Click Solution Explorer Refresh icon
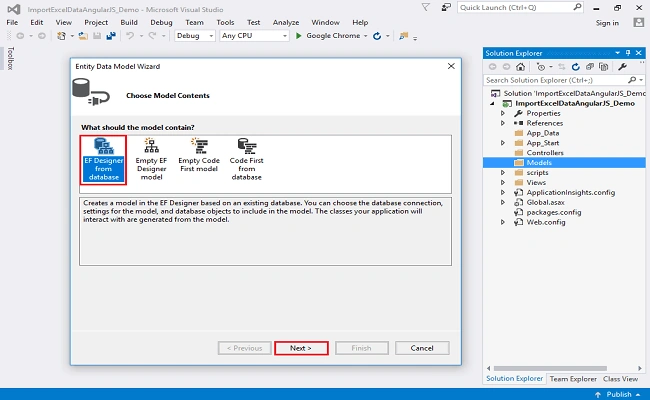This screenshot has height=400, width=650. (575, 66)
